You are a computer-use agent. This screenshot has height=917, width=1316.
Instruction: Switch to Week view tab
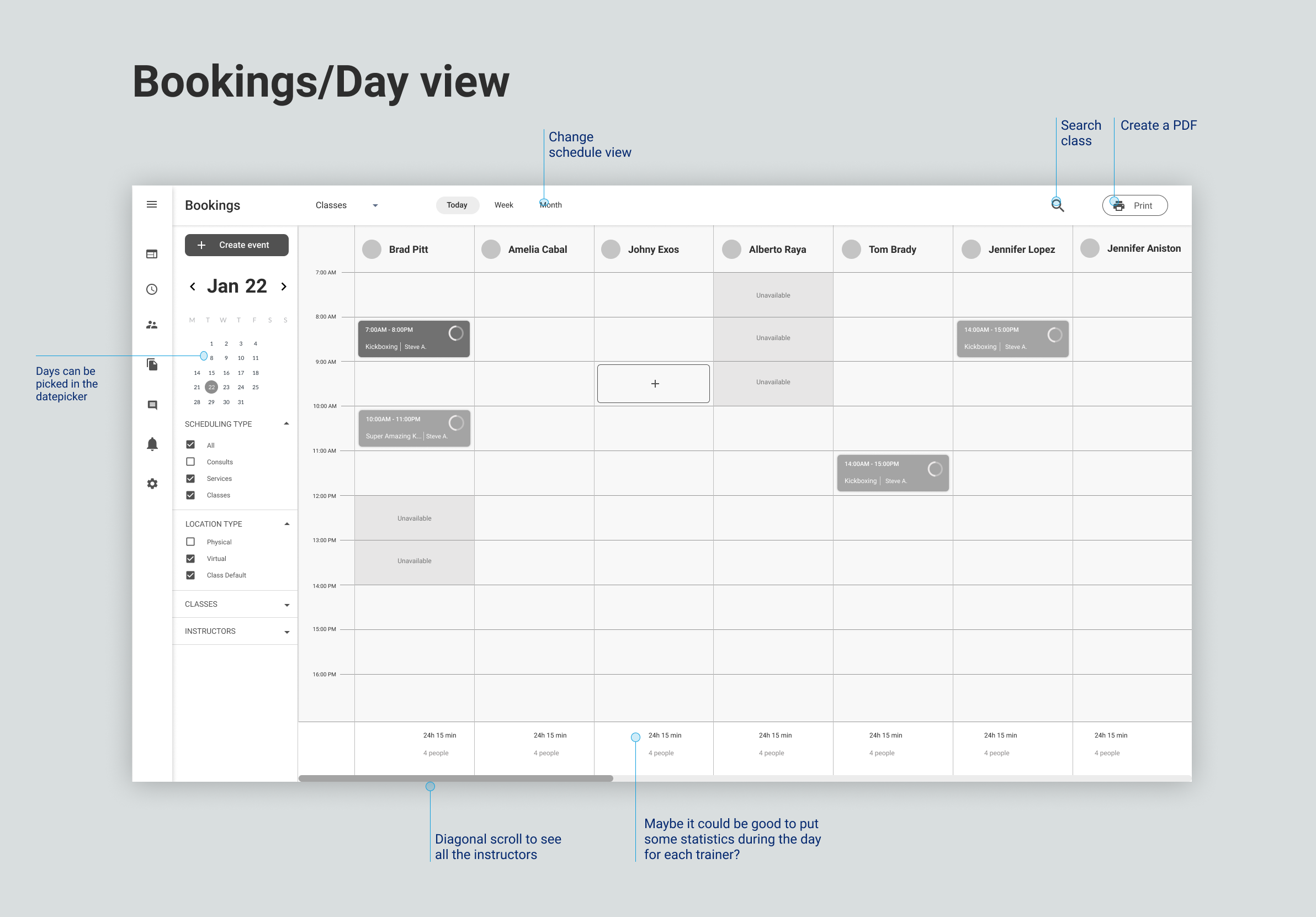tap(503, 205)
